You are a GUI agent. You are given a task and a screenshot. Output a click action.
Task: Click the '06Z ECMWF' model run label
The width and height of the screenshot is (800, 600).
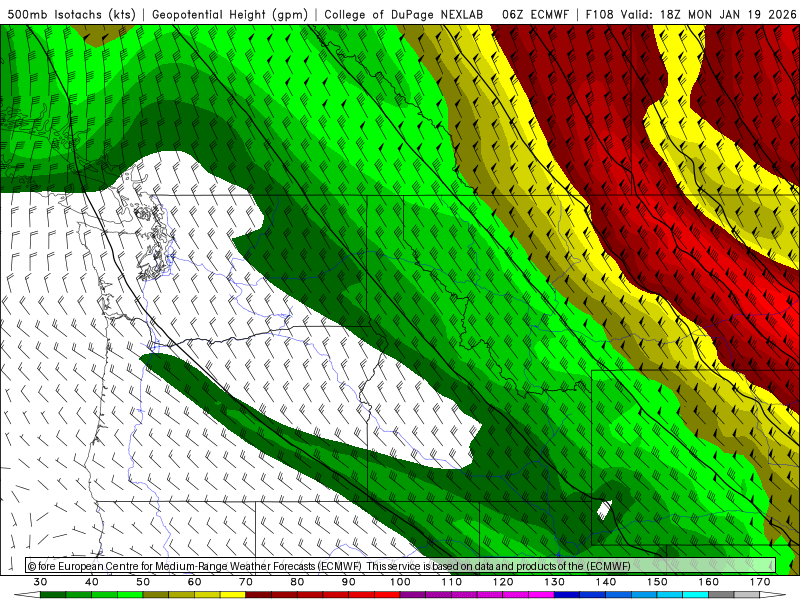pos(535,14)
